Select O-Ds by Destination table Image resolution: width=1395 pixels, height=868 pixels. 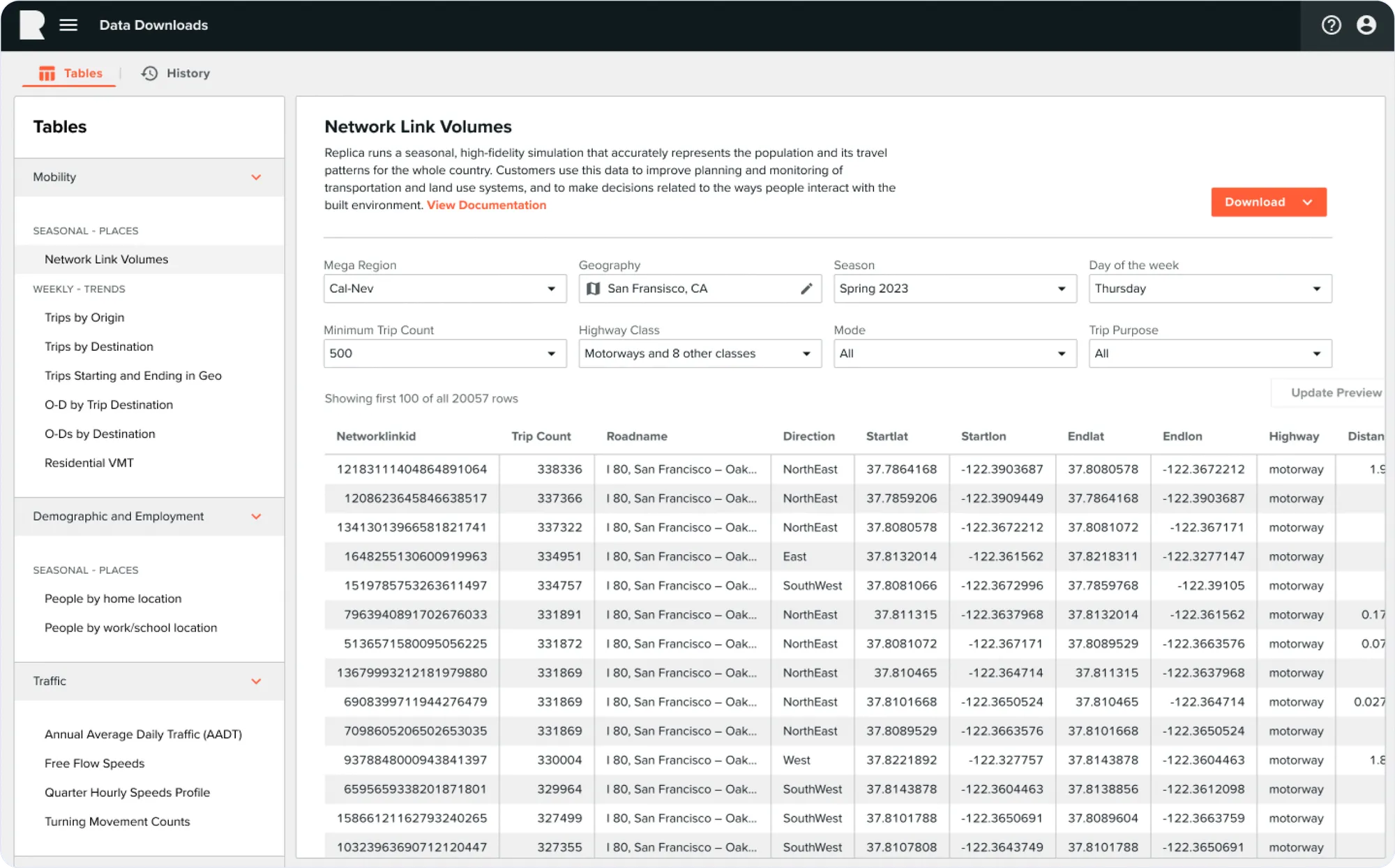tap(100, 434)
